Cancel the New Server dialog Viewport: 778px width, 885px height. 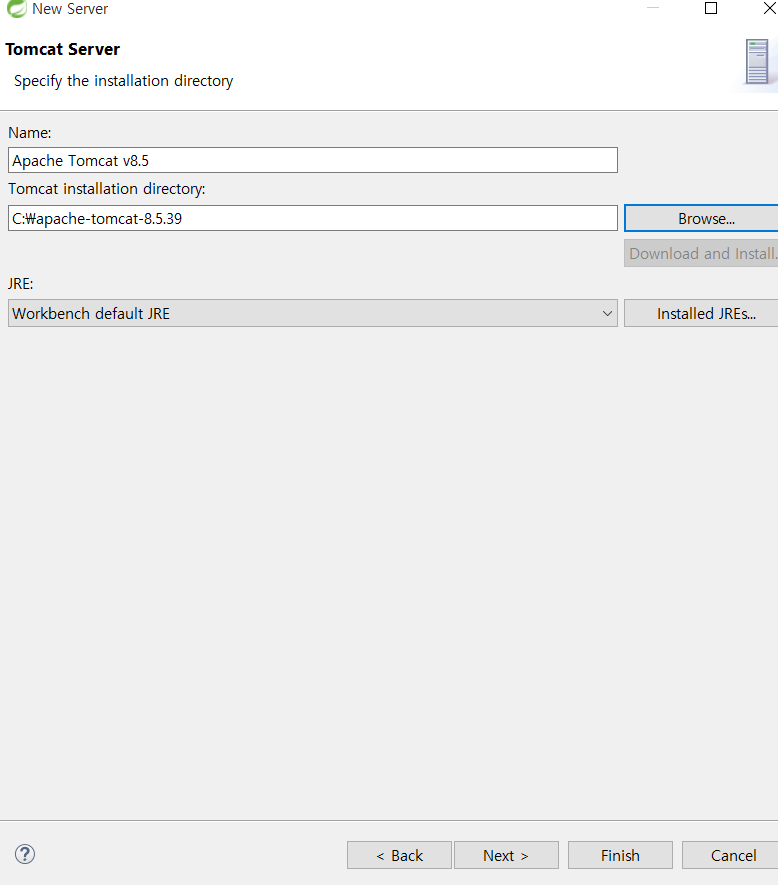[731, 855]
